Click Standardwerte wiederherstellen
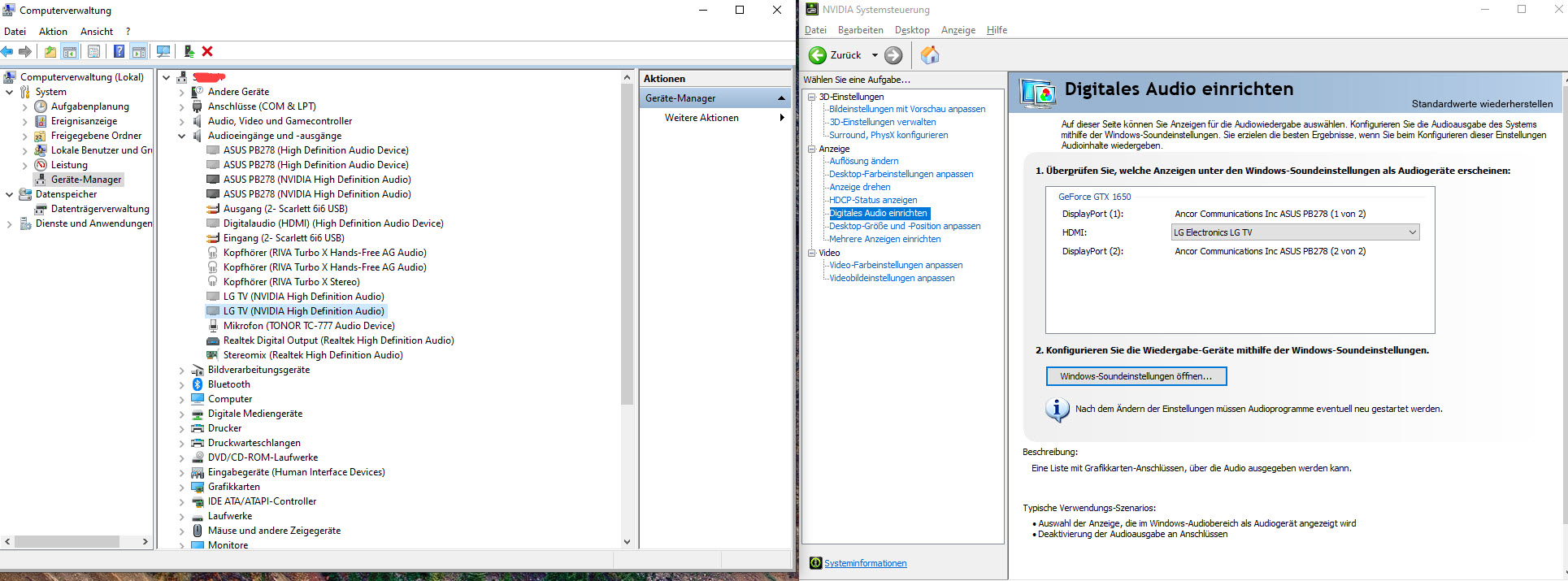 tap(1482, 104)
